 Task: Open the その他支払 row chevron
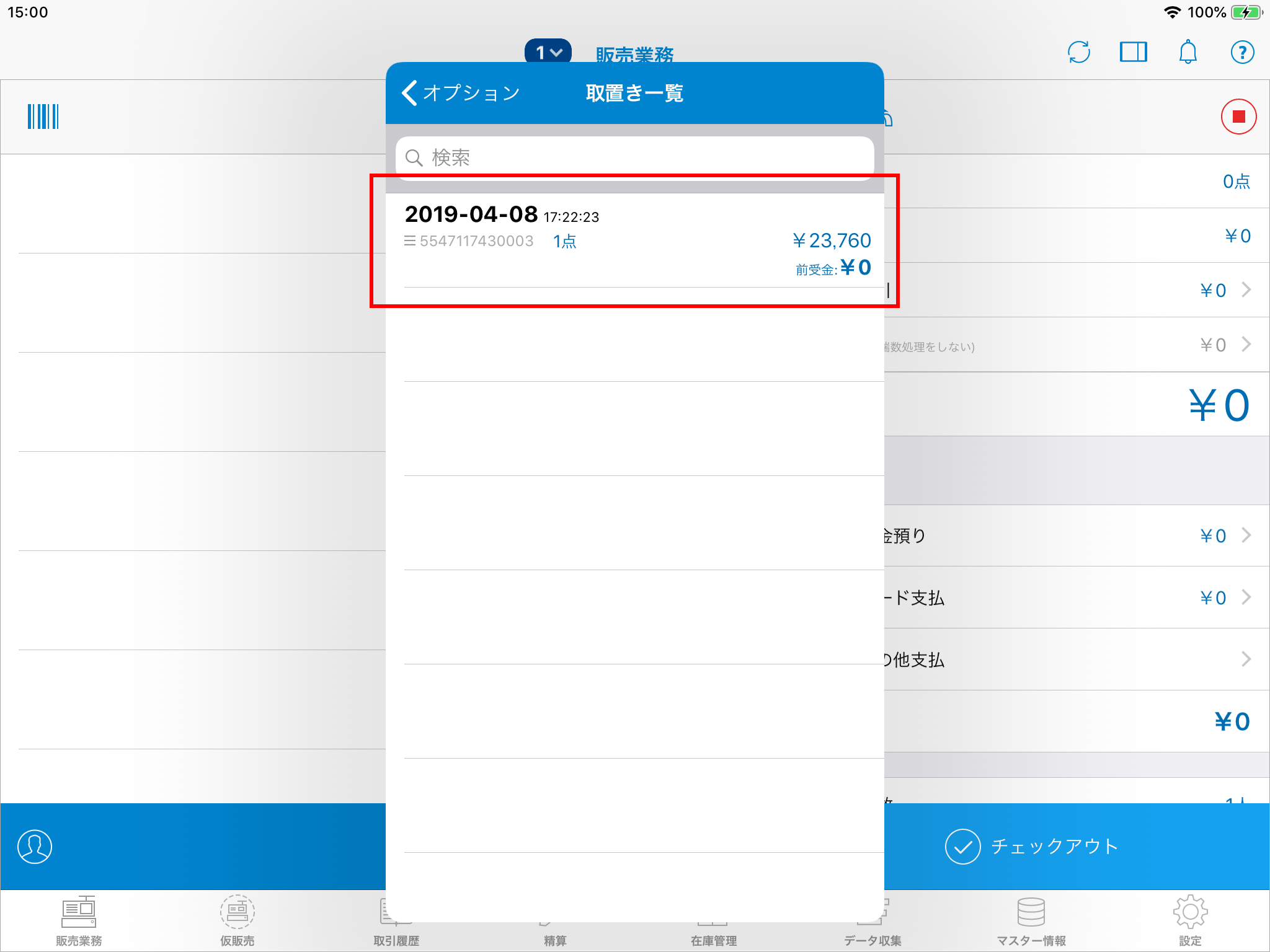pos(1246,659)
